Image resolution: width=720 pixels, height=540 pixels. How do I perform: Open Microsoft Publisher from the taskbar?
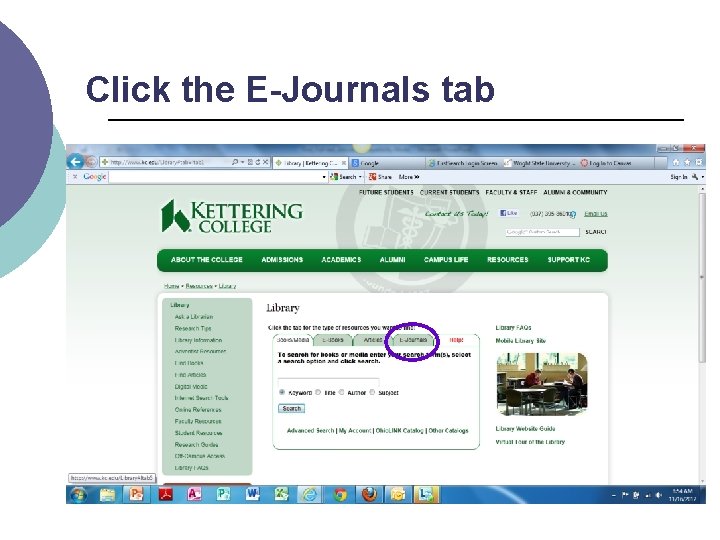(223, 495)
